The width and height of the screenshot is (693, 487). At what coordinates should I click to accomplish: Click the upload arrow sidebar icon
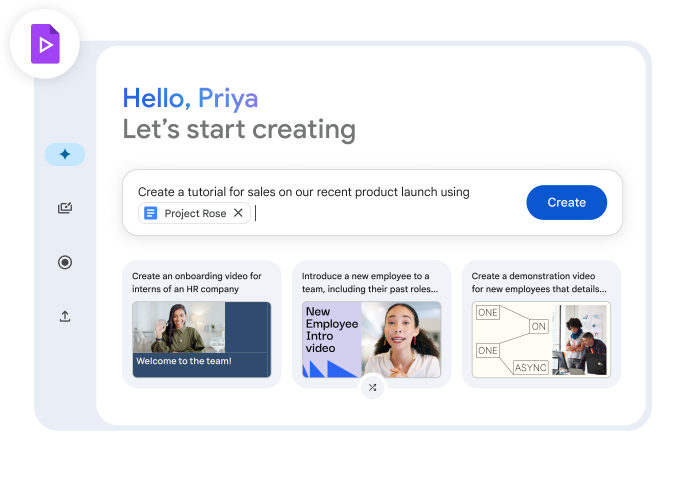(65, 316)
